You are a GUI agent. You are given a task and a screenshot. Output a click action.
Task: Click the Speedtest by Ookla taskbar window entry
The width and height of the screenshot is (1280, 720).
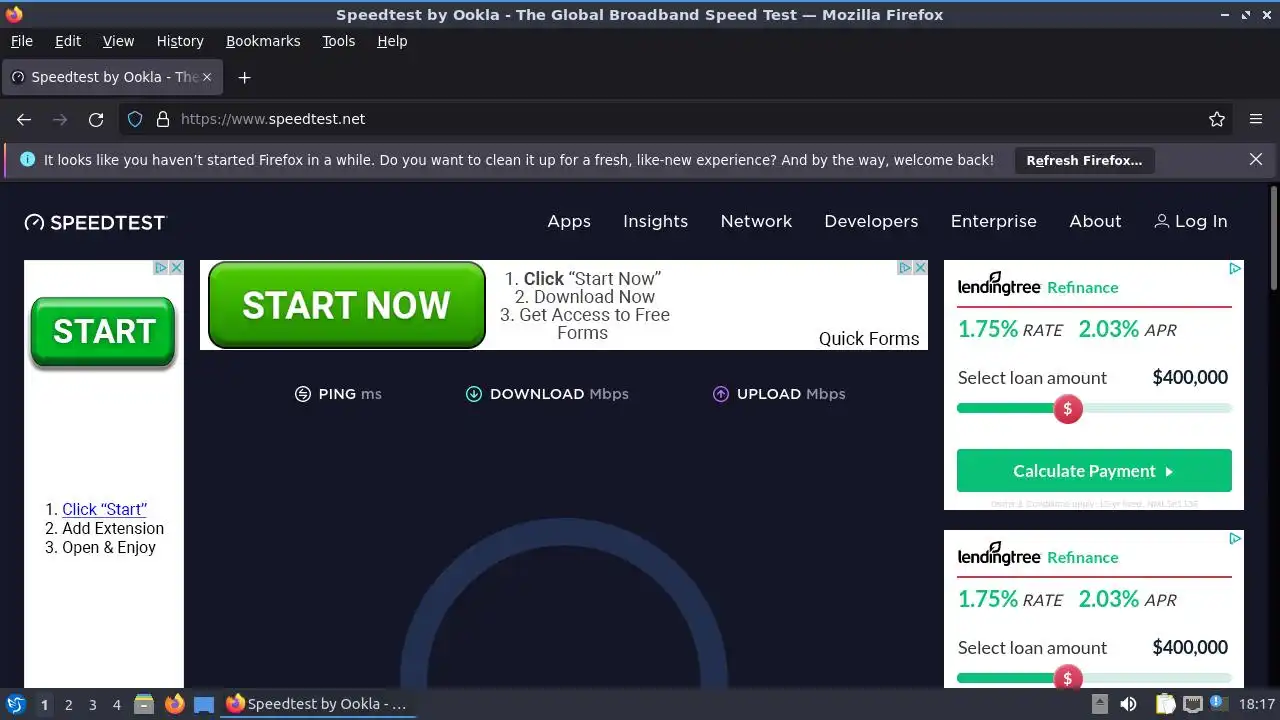coord(317,704)
